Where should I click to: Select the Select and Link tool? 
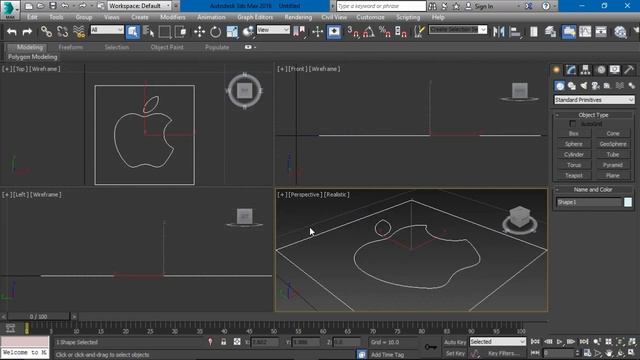tap(46, 32)
